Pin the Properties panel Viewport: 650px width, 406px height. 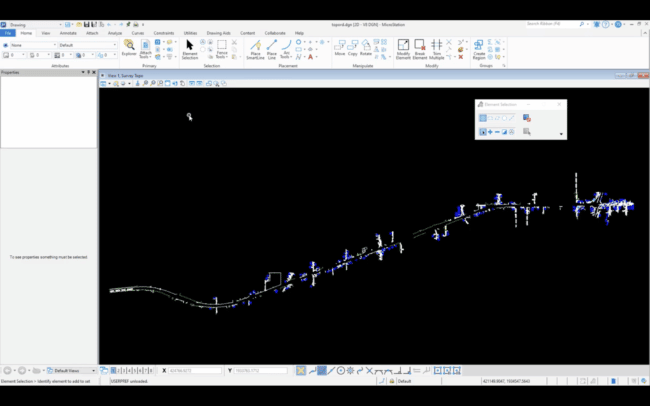[88, 72]
